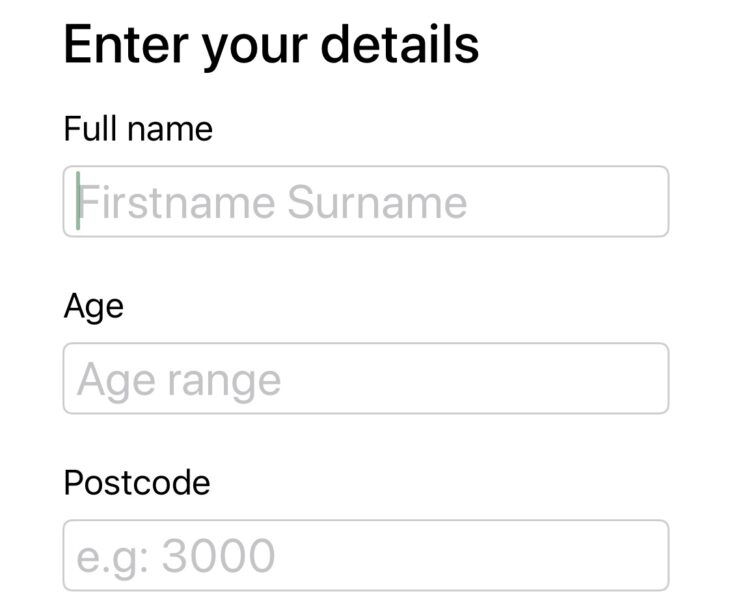
Task: Click the word "Surname" in the placeholder
Action: [377, 203]
